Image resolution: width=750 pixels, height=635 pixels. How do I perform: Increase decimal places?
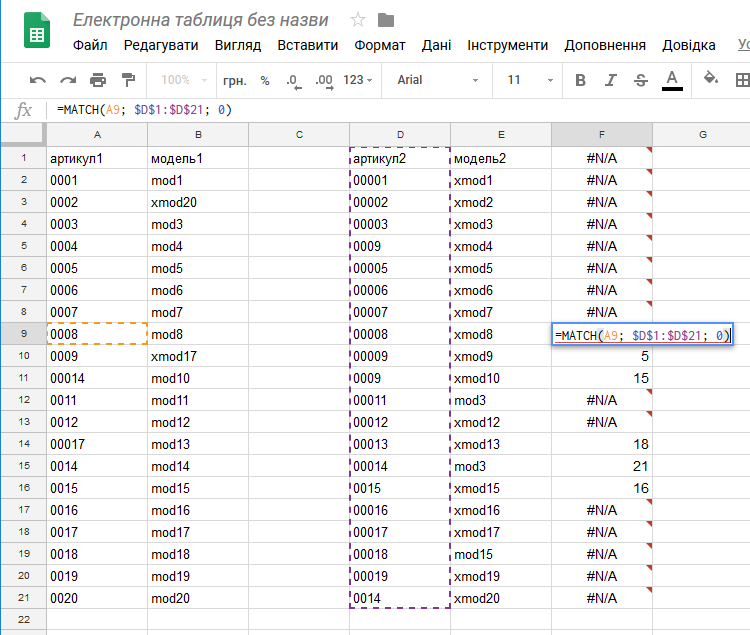[324, 81]
